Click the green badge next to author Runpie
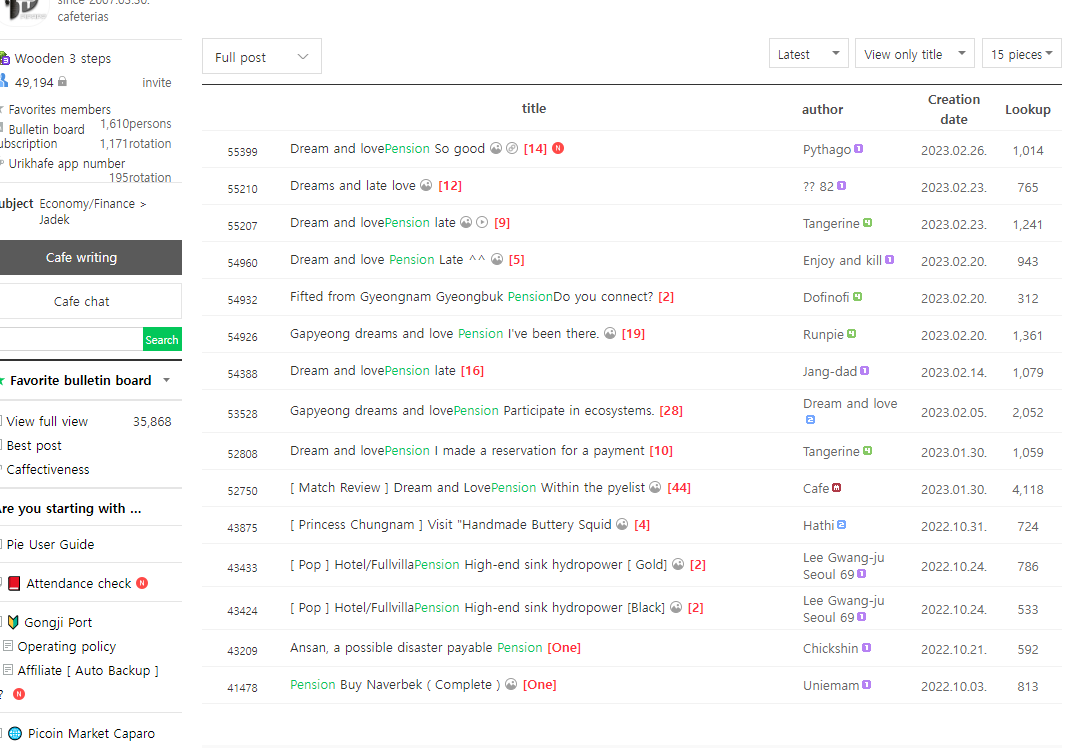The width and height of the screenshot is (1091, 748). 852,334
